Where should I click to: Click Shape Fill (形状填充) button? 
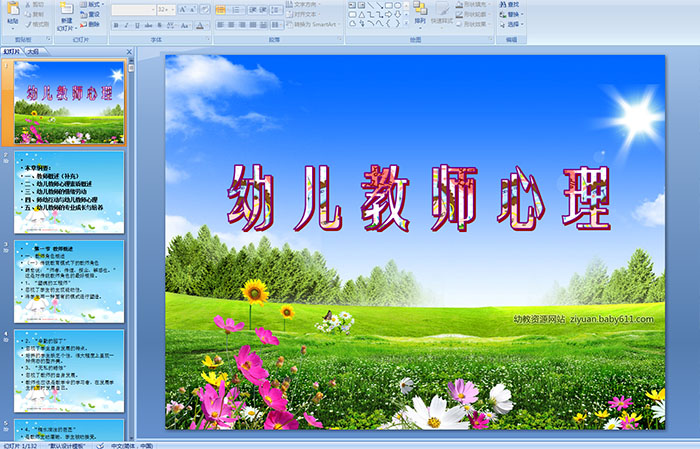tap(474, 4)
